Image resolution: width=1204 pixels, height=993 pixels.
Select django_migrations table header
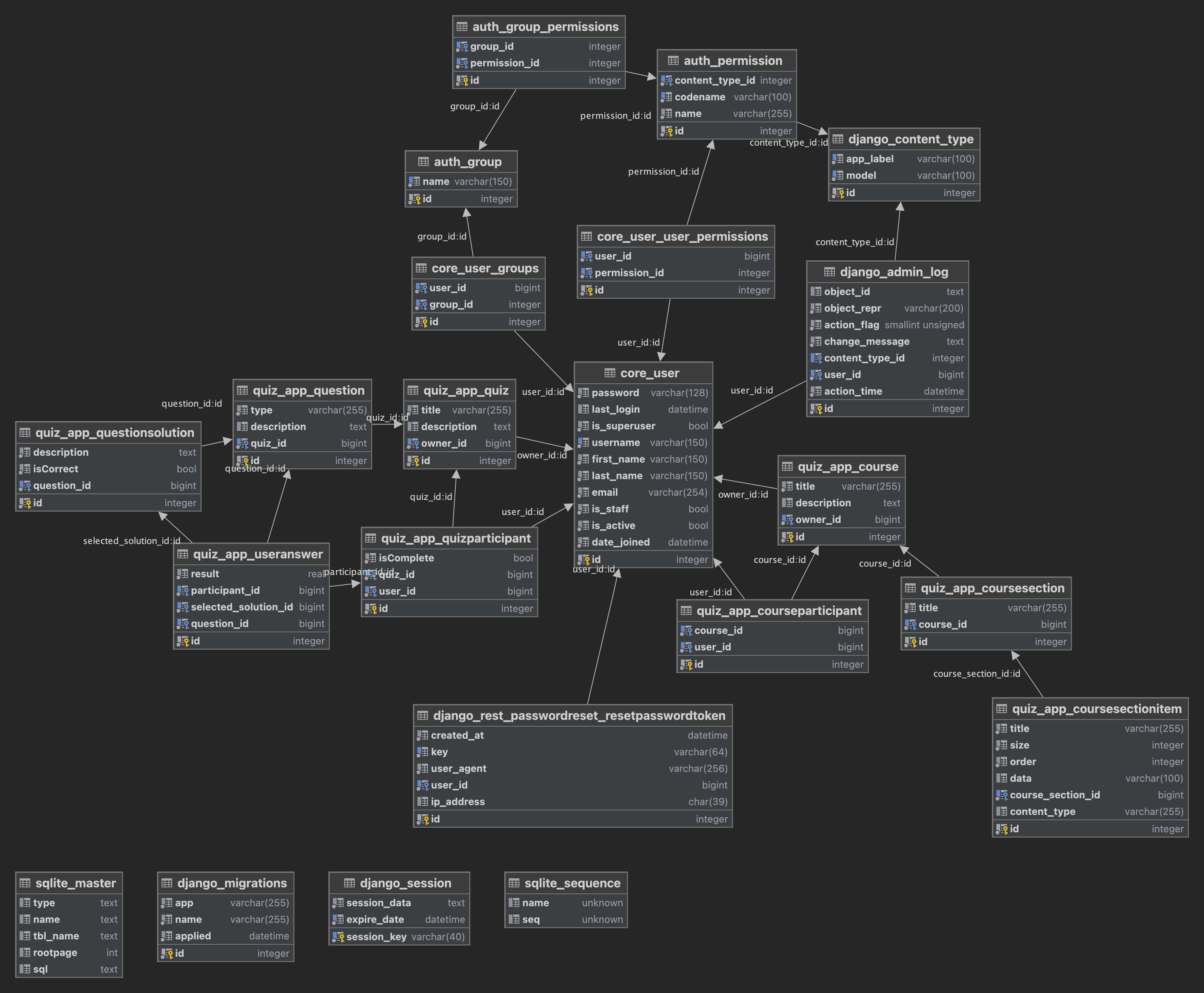232,883
